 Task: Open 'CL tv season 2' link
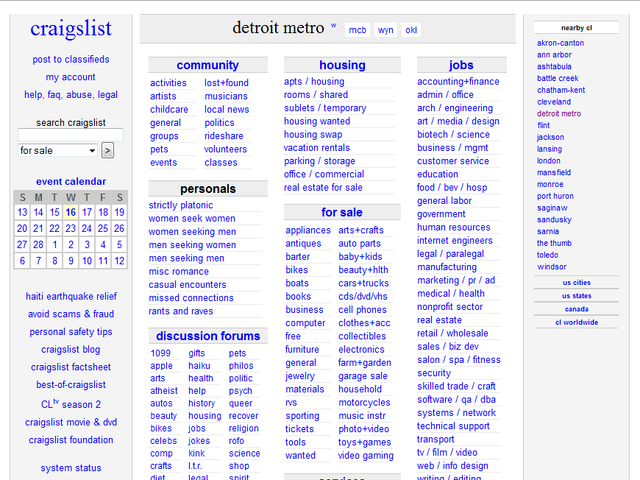71,404
